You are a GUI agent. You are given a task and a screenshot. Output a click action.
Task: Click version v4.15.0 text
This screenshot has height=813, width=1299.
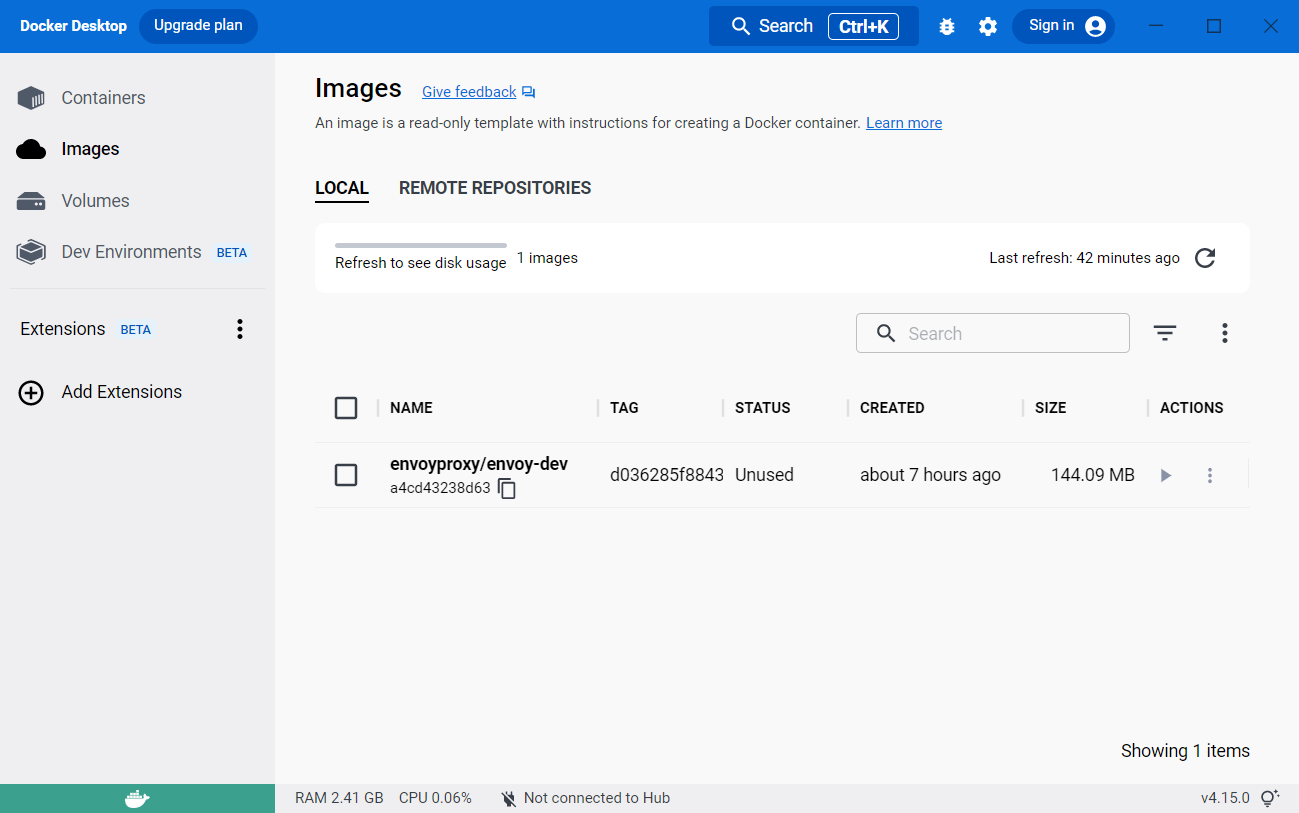coord(1225,798)
